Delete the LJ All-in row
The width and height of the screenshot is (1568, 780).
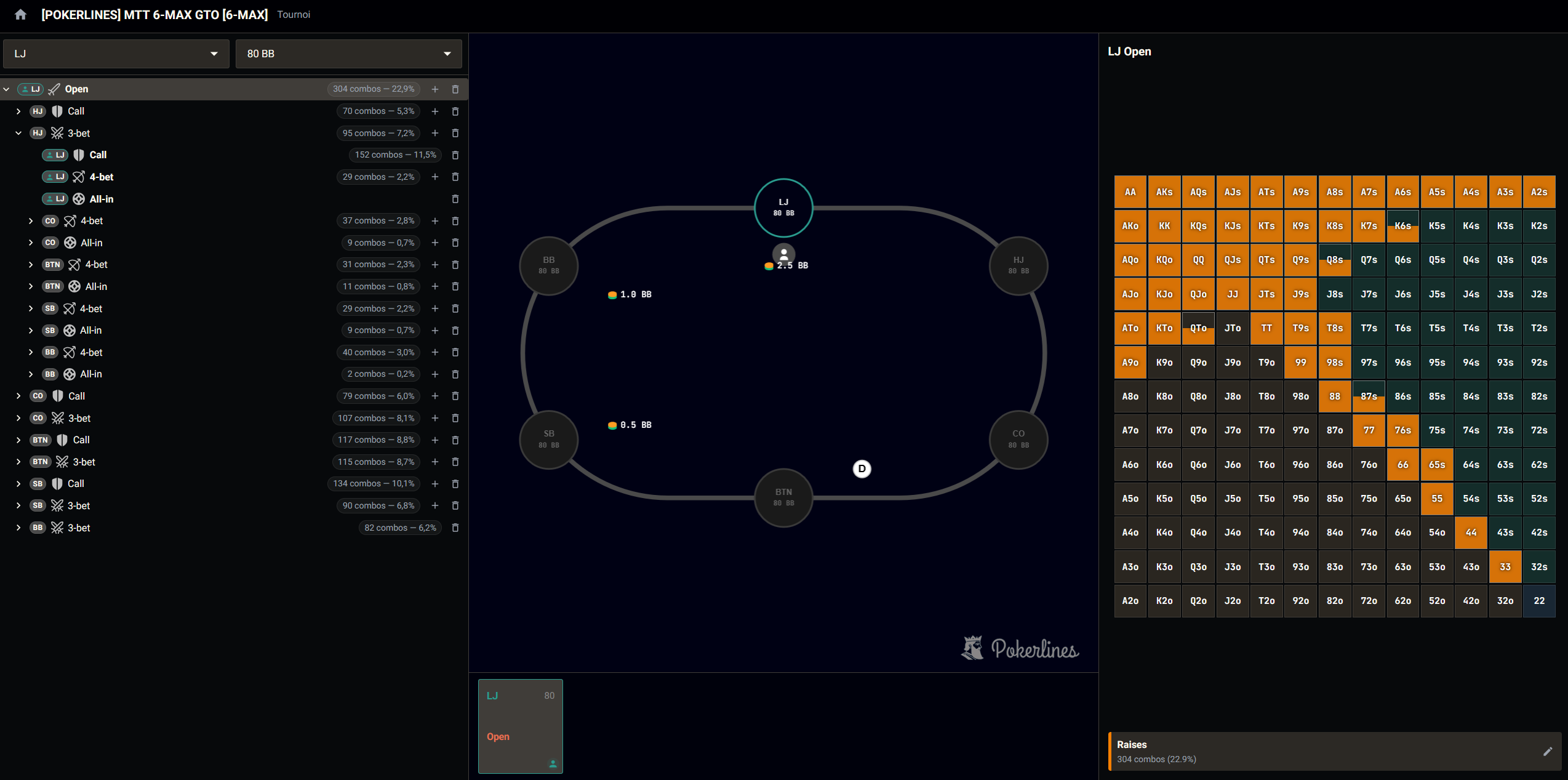(455, 199)
